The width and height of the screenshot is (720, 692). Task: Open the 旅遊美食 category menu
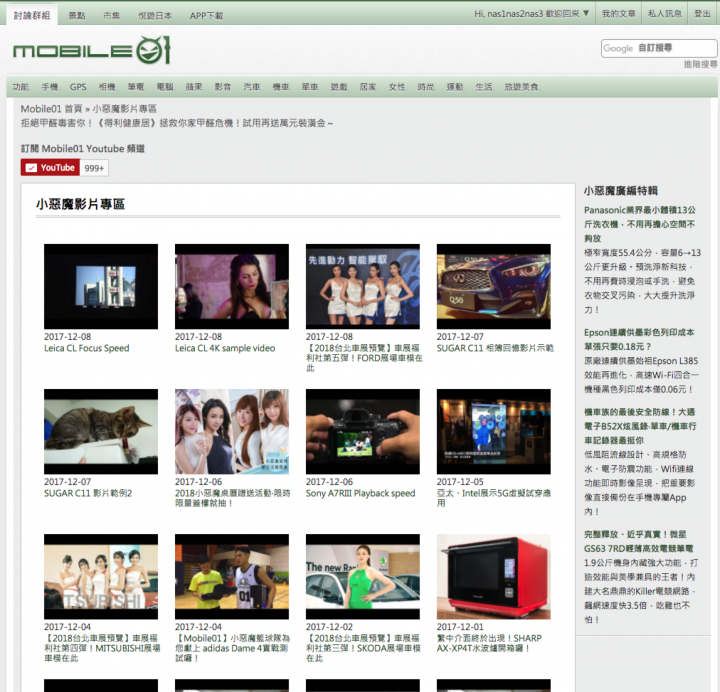click(521, 87)
